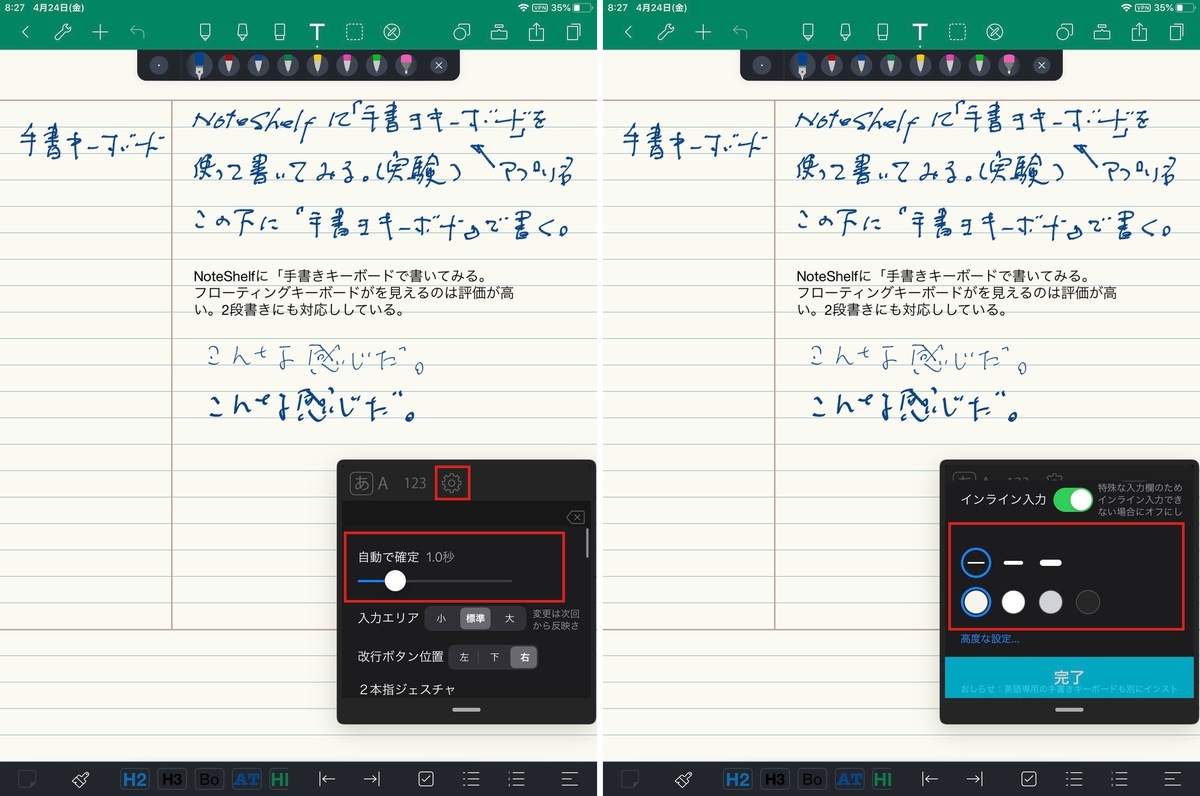Viewport: 1200px width, 796px height.
Task: Select the Highlighter tool
Action: [x=242, y=30]
